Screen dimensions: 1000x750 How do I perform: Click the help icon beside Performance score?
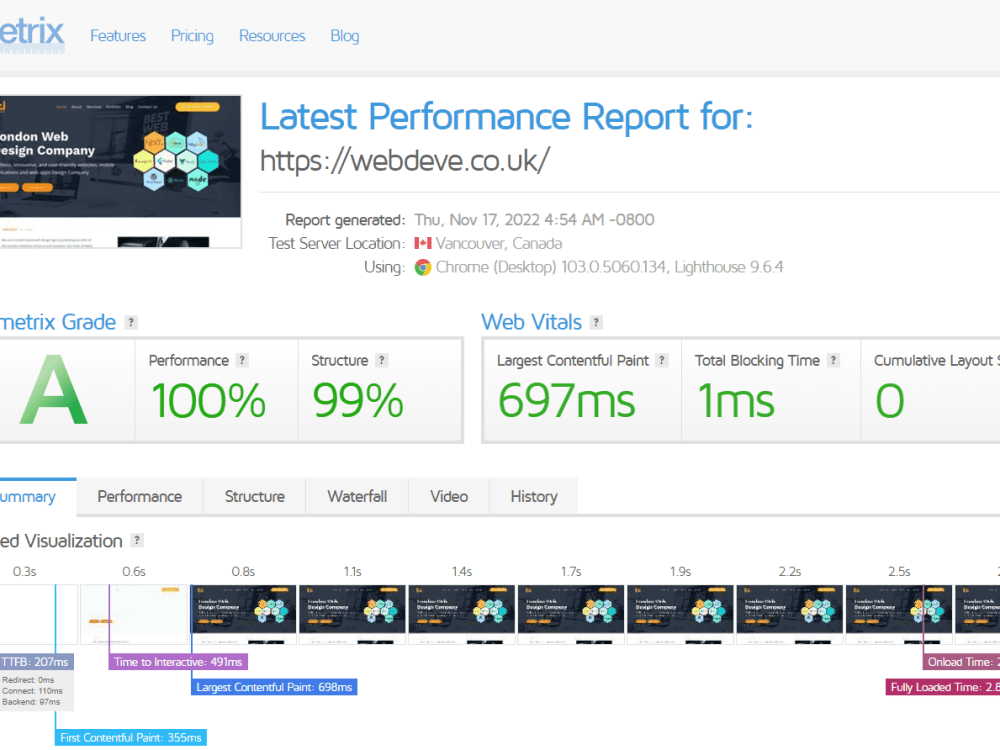[x=242, y=360]
